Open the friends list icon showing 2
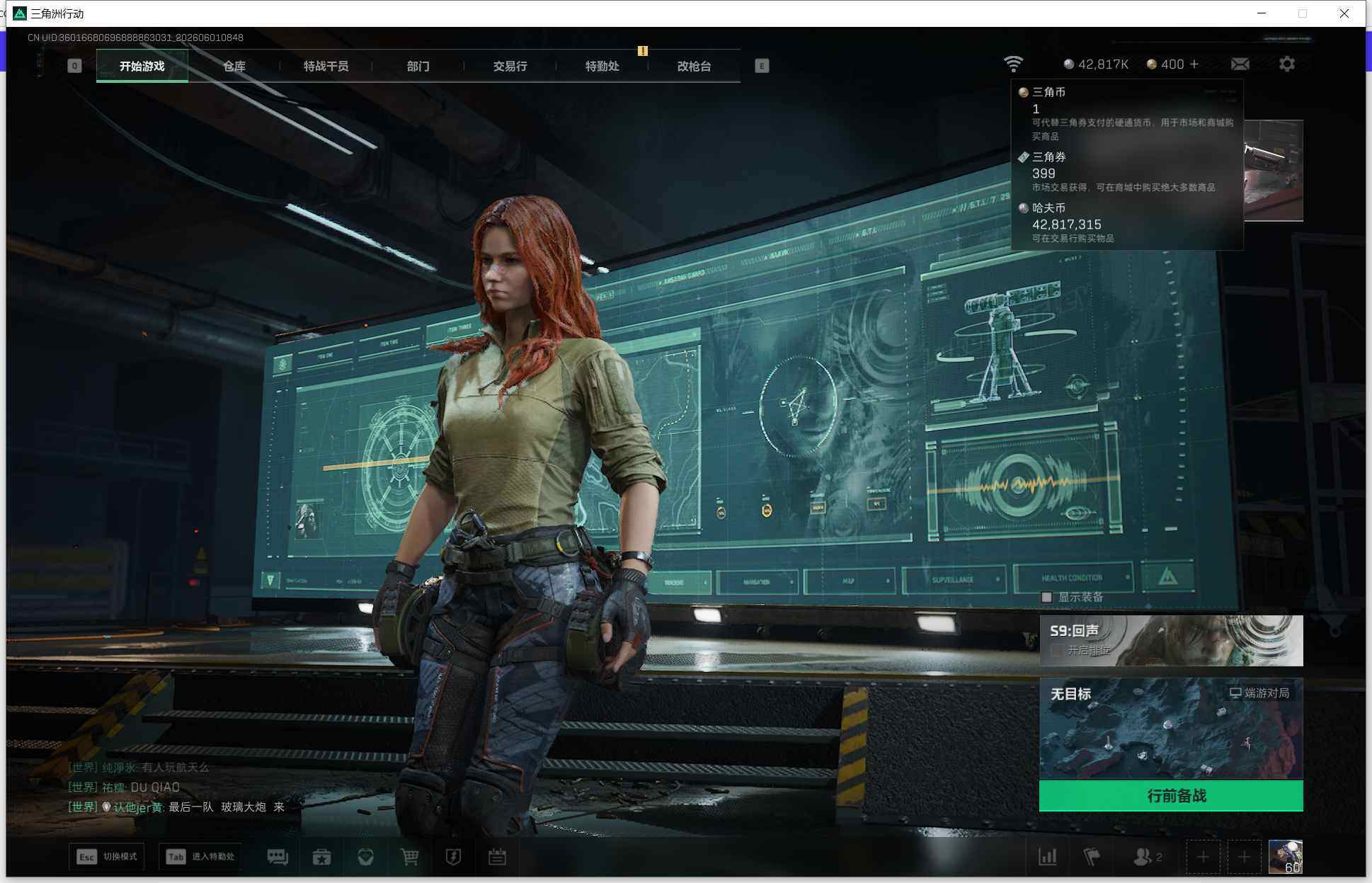The image size is (1372, 883). tap(1147, 857)
